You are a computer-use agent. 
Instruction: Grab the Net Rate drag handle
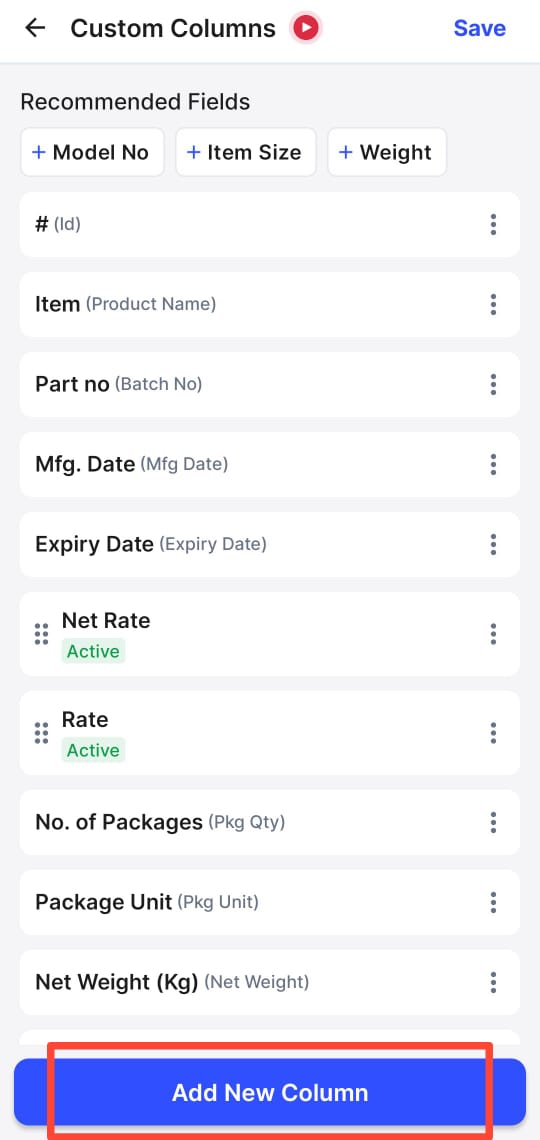42,634
